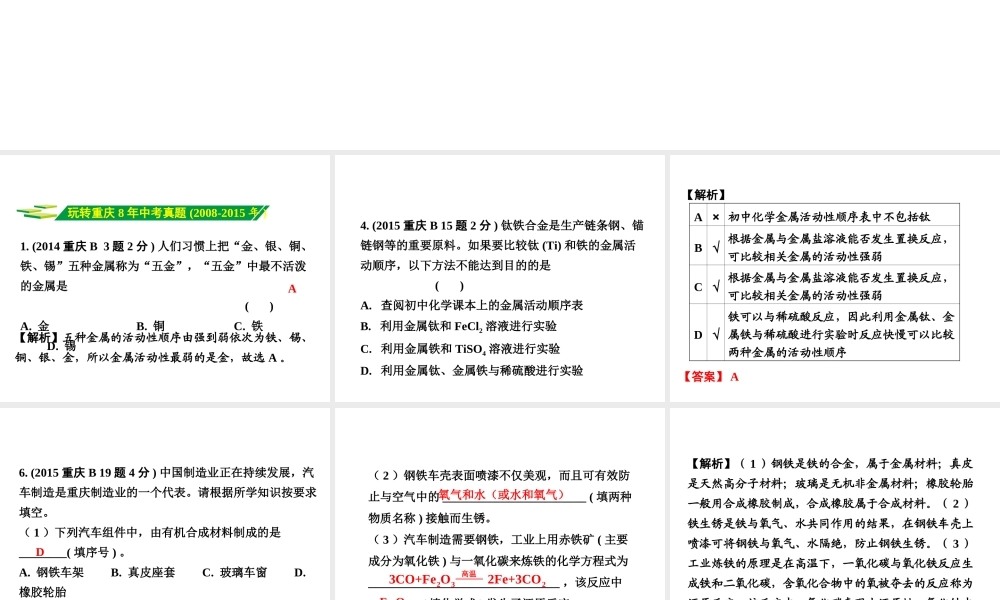Click the 【解析】 heading above the table
Image resolution: width=1000 pixels, height=600 pixels.
(705, 194)
